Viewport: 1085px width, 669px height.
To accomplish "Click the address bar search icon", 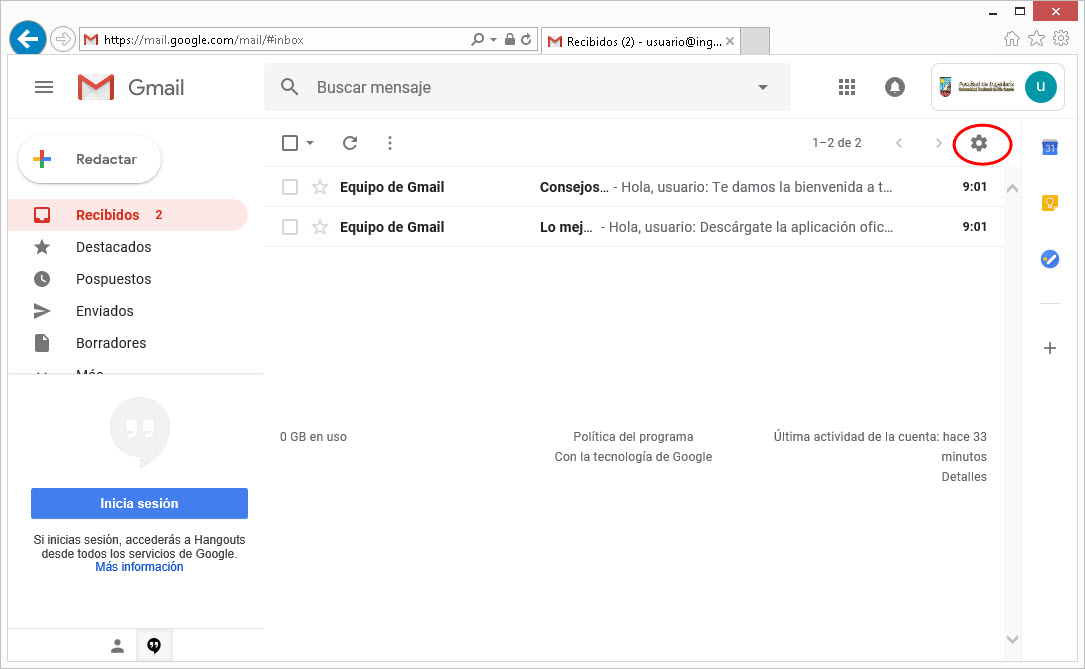I will point(477,39).
